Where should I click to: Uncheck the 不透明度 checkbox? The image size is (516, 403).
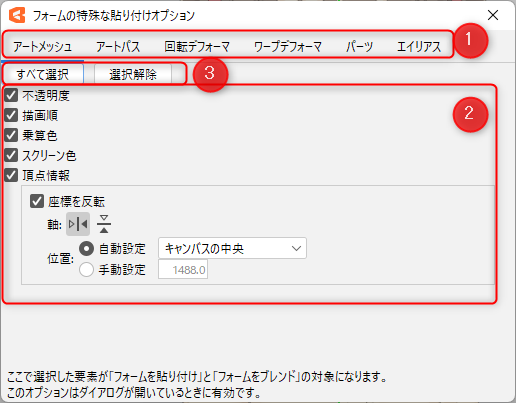[11, 95]
